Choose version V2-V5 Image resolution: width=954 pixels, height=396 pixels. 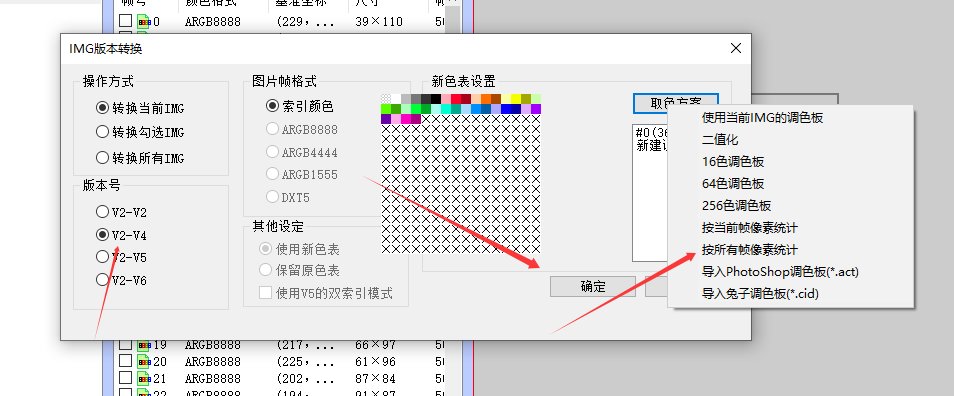click(x=121, y=257)
